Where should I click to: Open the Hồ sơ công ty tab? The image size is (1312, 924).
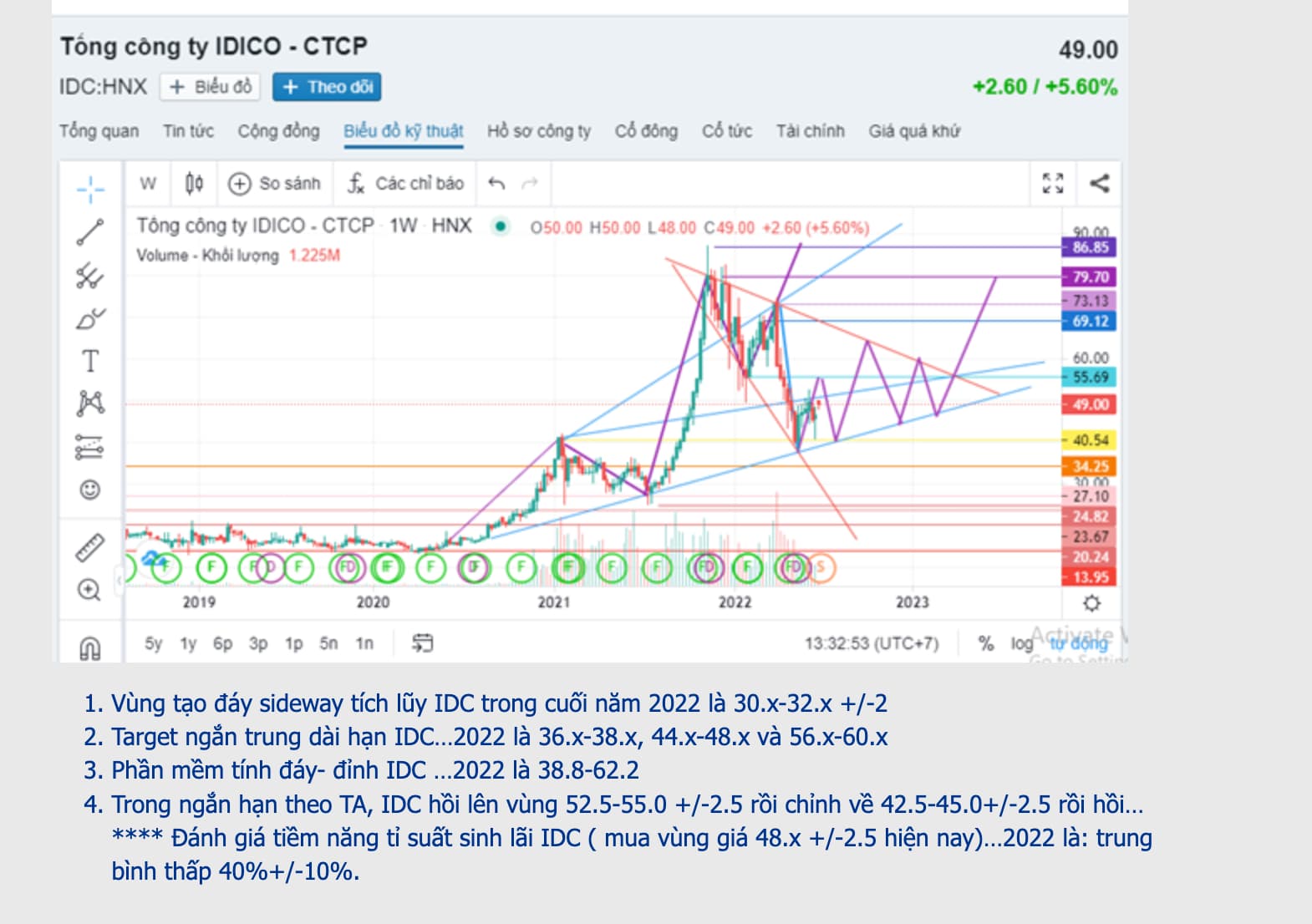539,131
